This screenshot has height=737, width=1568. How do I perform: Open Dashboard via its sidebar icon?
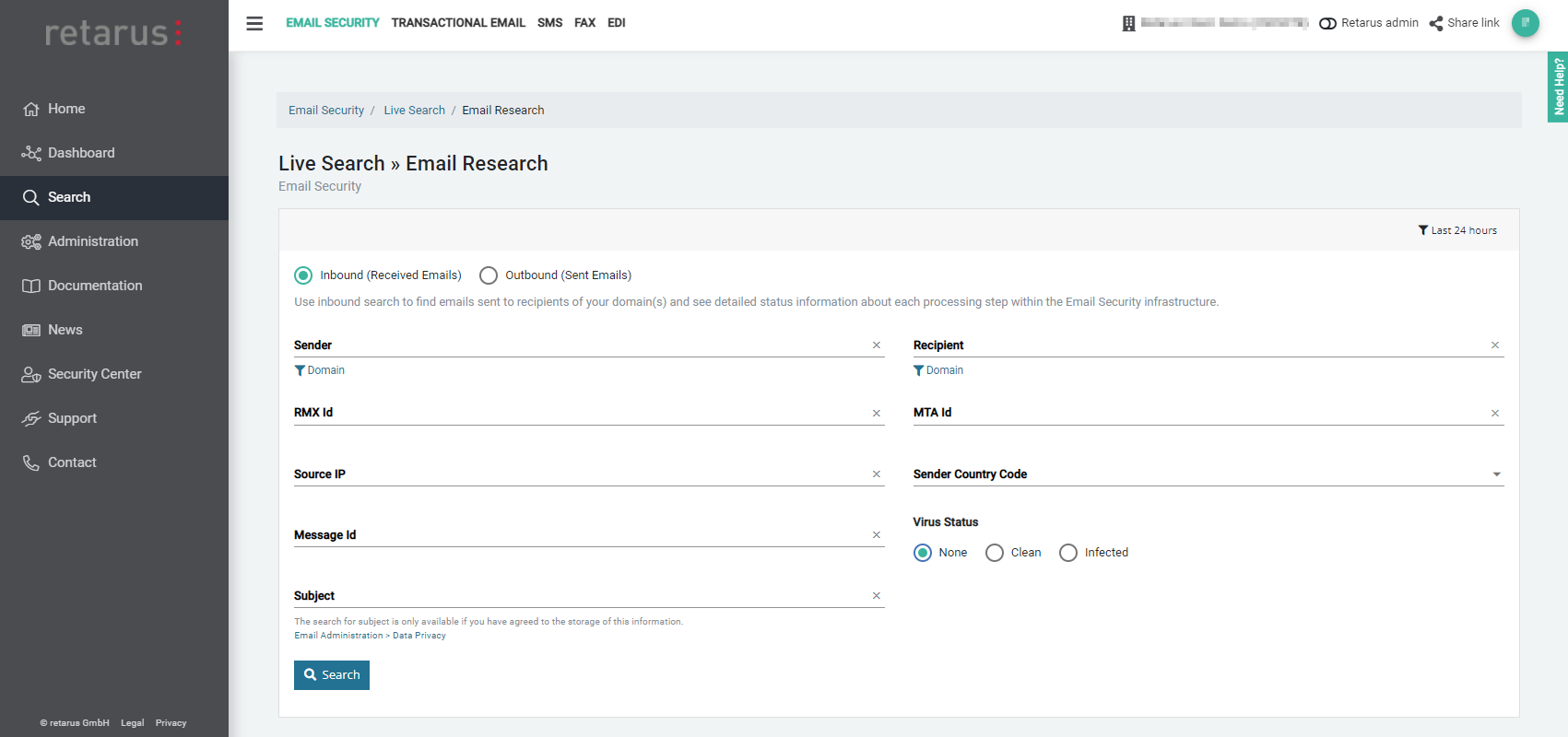[31, 153]
